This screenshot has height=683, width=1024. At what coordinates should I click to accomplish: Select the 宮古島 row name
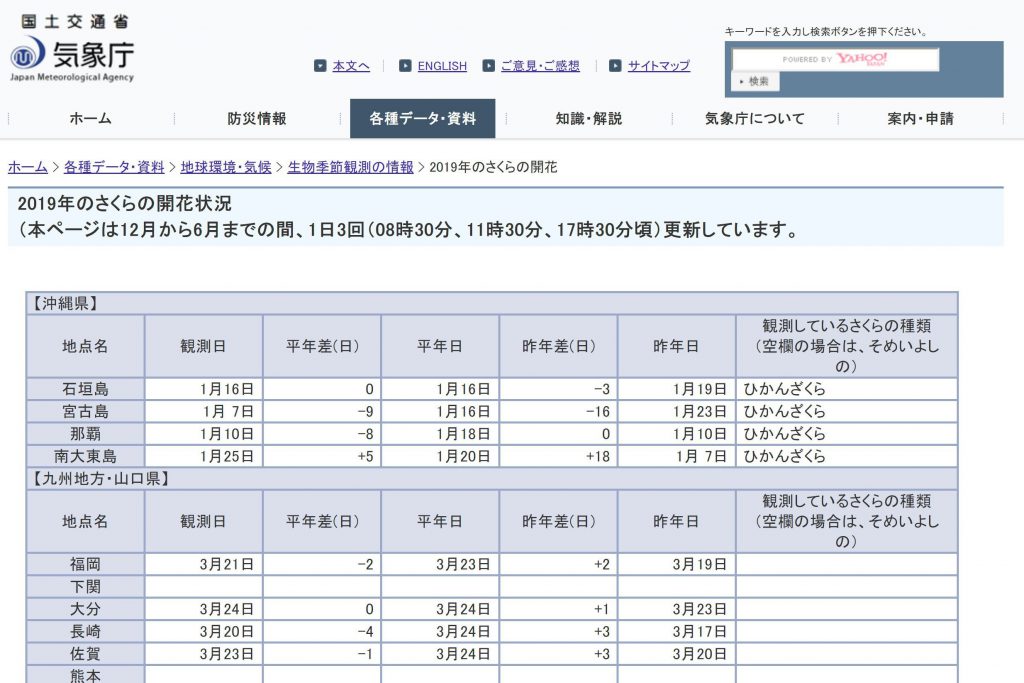pos(86,411)
